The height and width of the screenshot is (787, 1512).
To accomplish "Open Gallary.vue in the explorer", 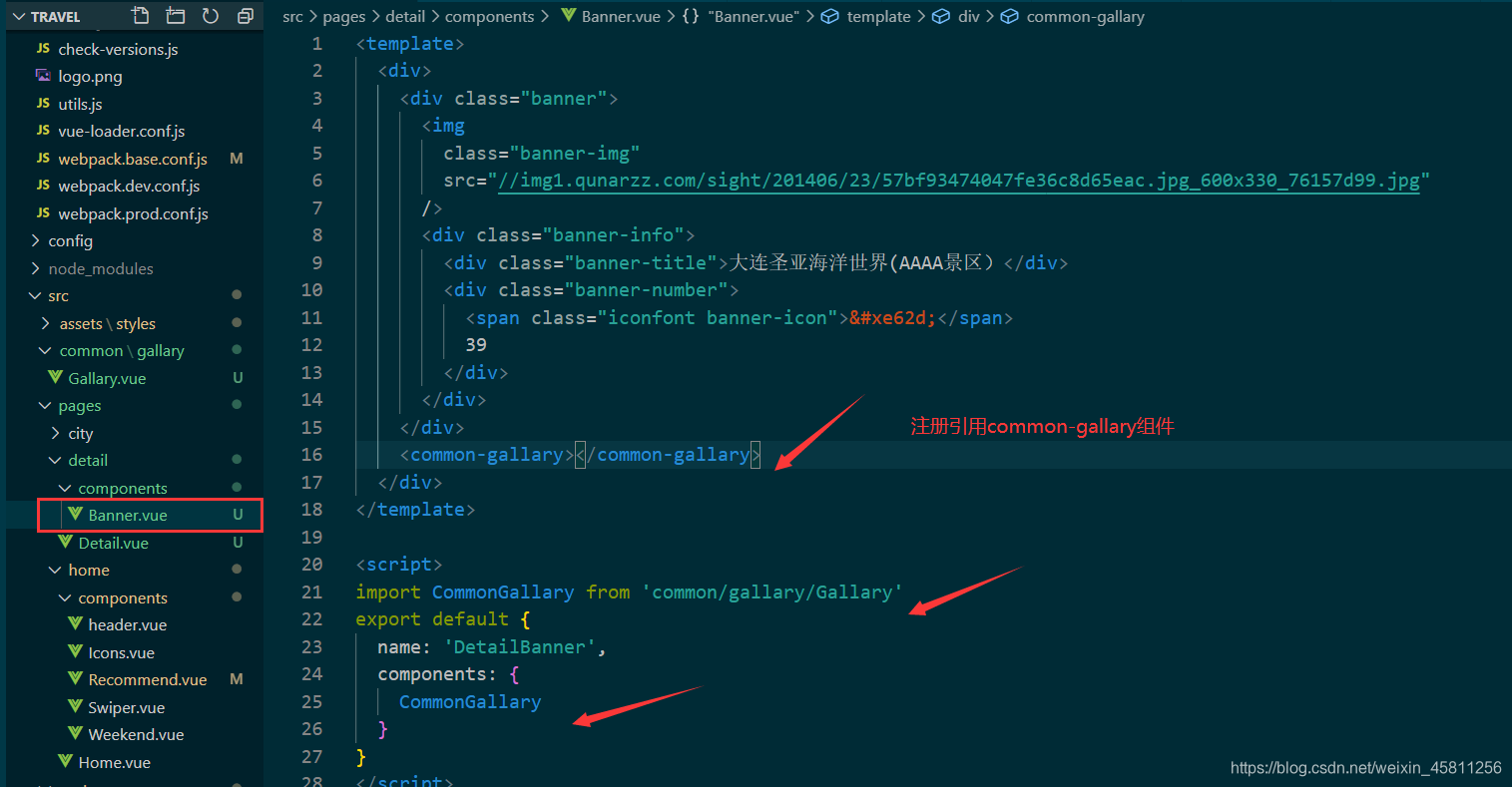I will tap(107, 378).
